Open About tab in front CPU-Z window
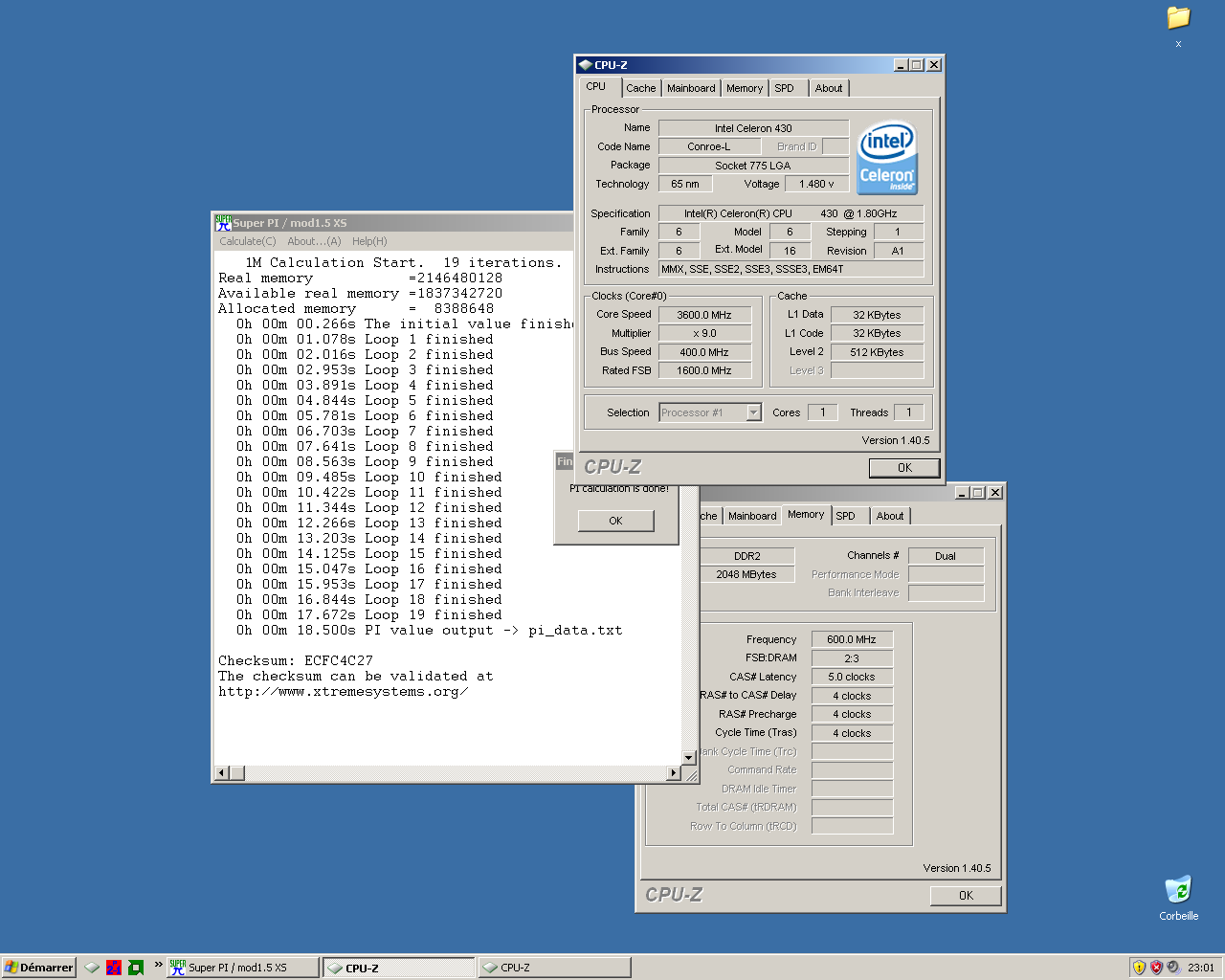1225x980 pixels. click(829, 88)
